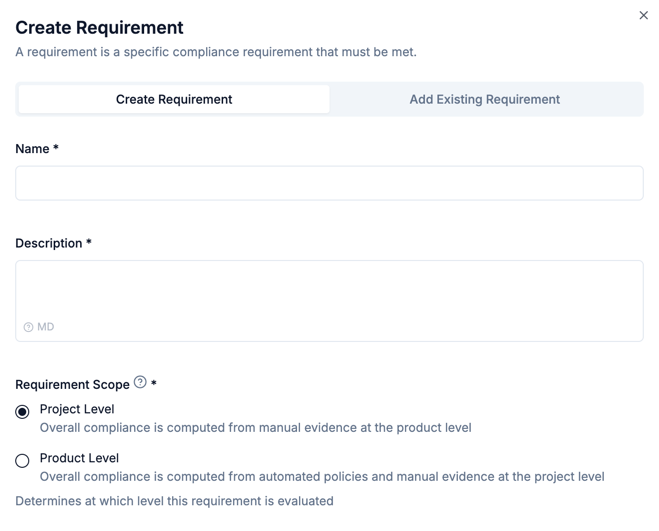The height and width of the screenshot is (531, 659).
Task: Select the Project Level radio button
Action: [22, 412]
